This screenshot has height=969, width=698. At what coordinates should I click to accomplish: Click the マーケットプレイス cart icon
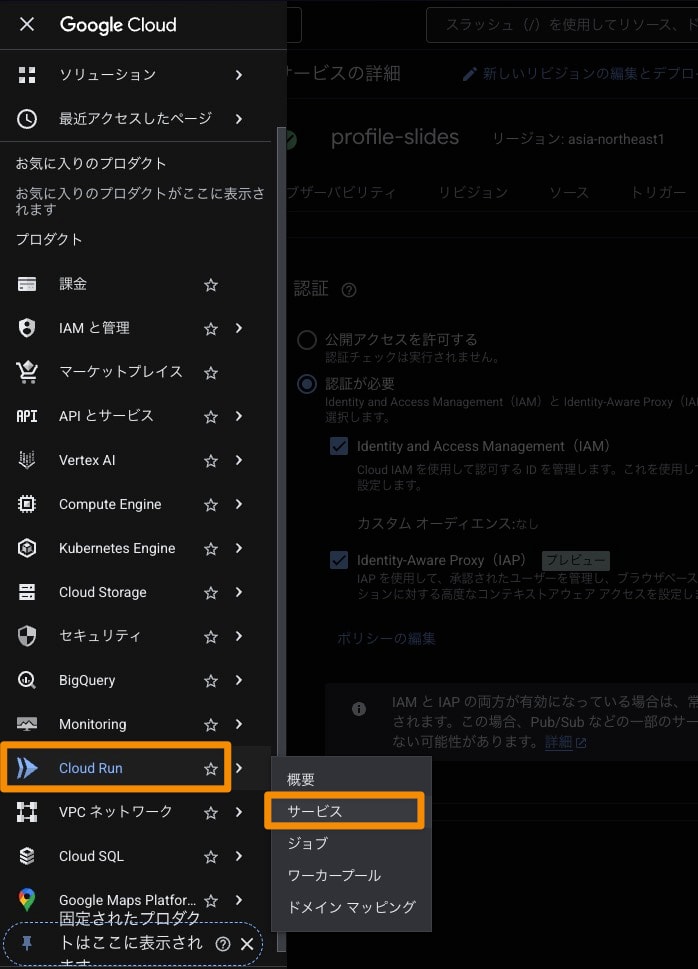(x=27, y=372)
